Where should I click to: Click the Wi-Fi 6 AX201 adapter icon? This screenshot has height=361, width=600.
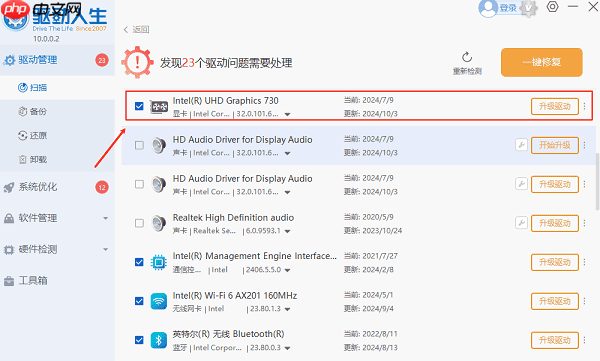click(x=158, y=301)
